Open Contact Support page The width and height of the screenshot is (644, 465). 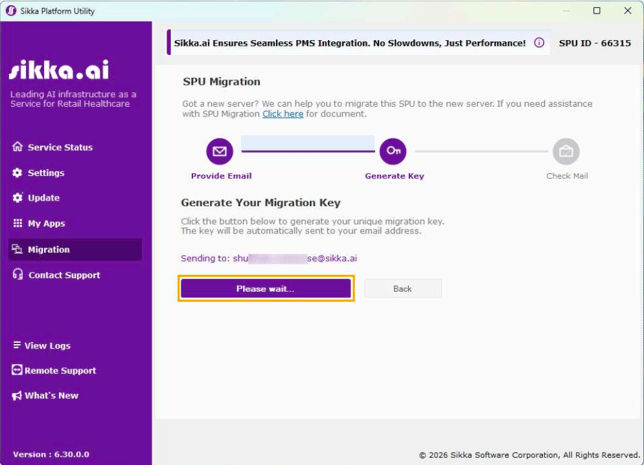click(x=64, y=275)
